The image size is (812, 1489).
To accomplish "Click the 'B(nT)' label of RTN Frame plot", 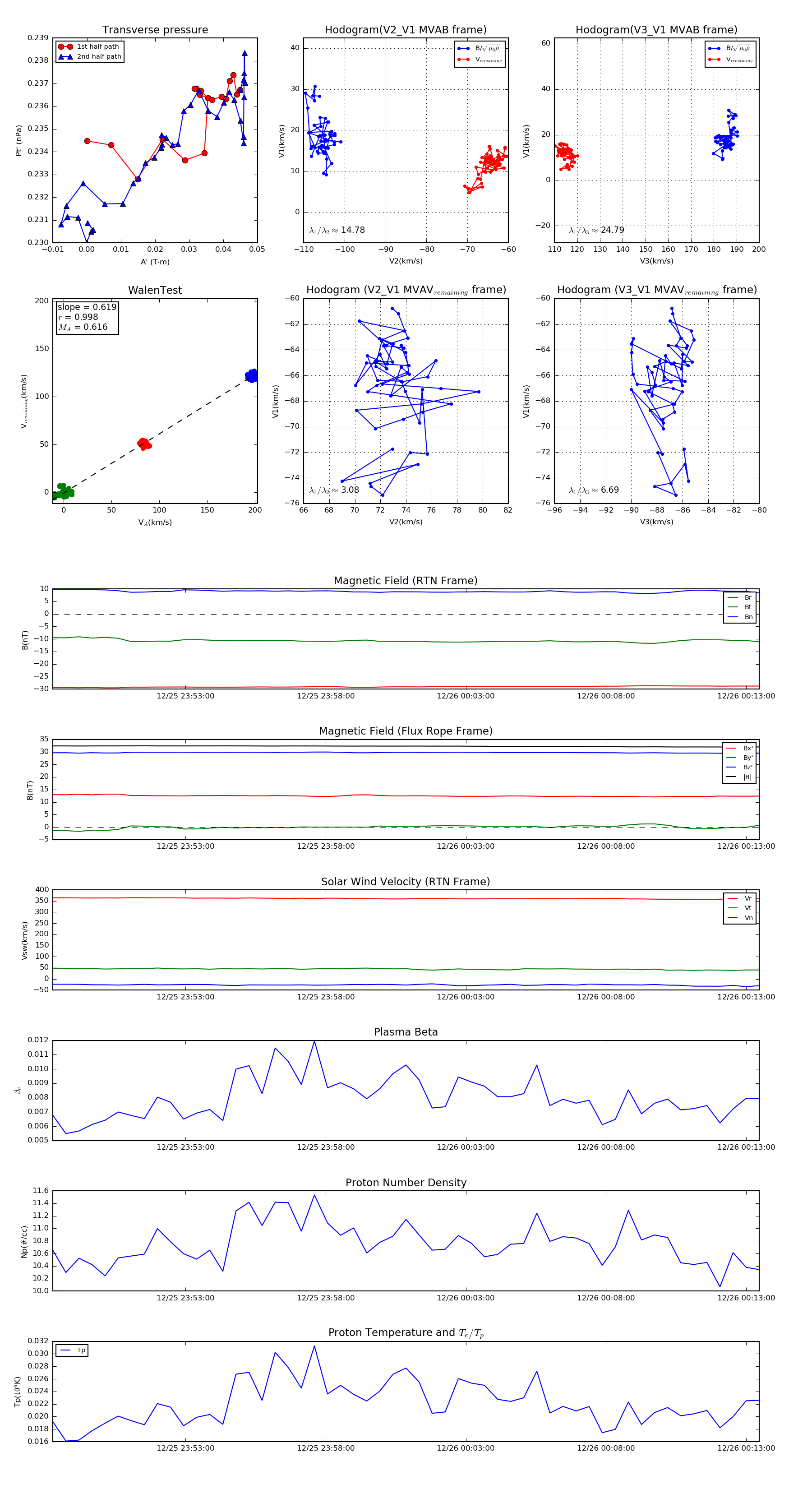I will pyautogui.click(x=25, y=640).
